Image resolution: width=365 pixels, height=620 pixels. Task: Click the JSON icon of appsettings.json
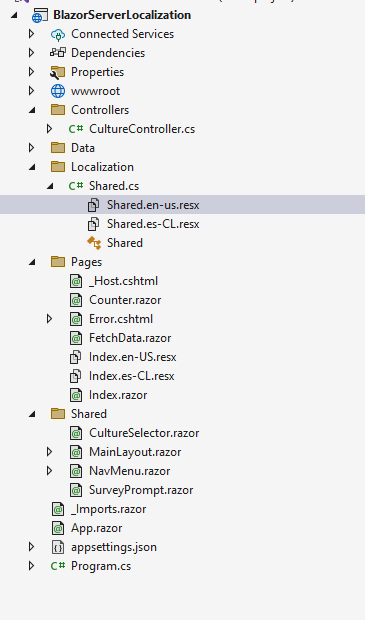58,547
